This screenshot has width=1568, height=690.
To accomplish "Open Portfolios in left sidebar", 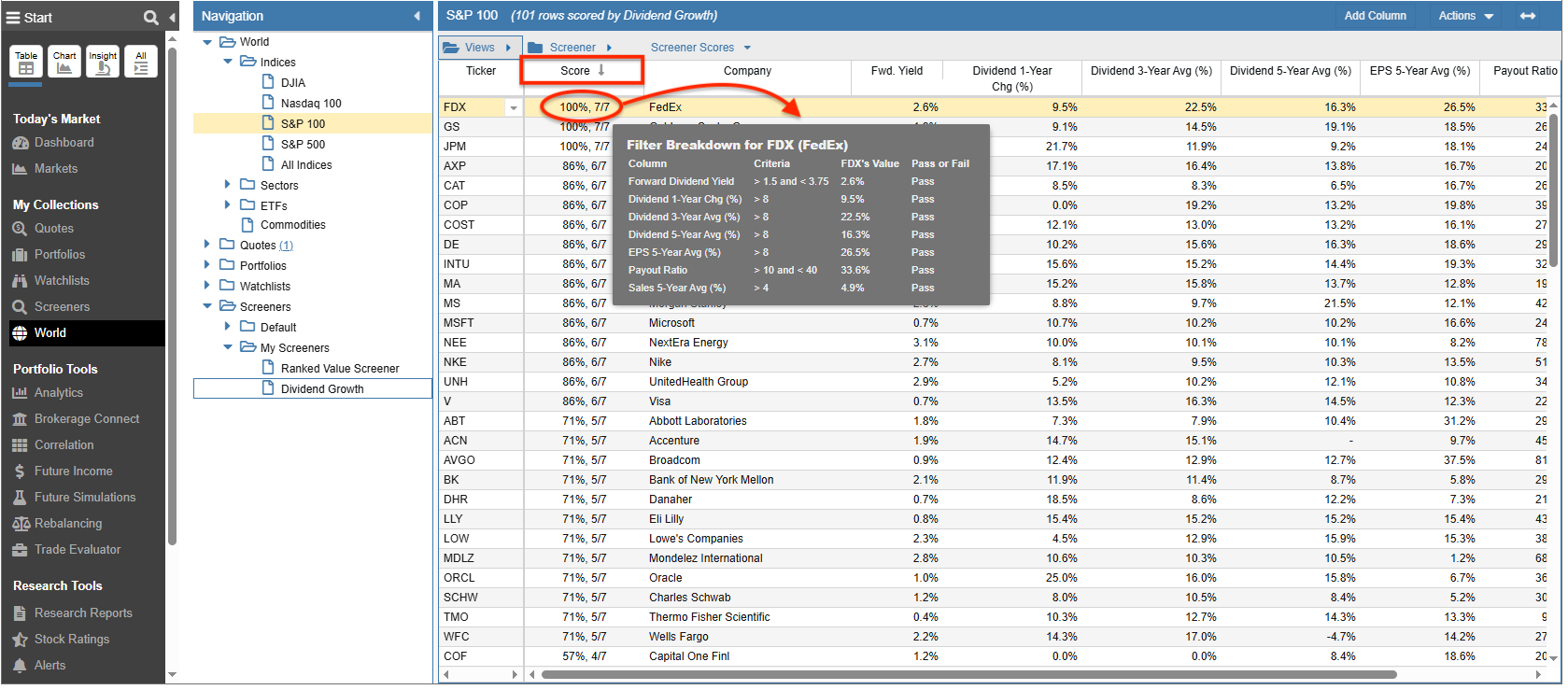I will coord(49,255).
